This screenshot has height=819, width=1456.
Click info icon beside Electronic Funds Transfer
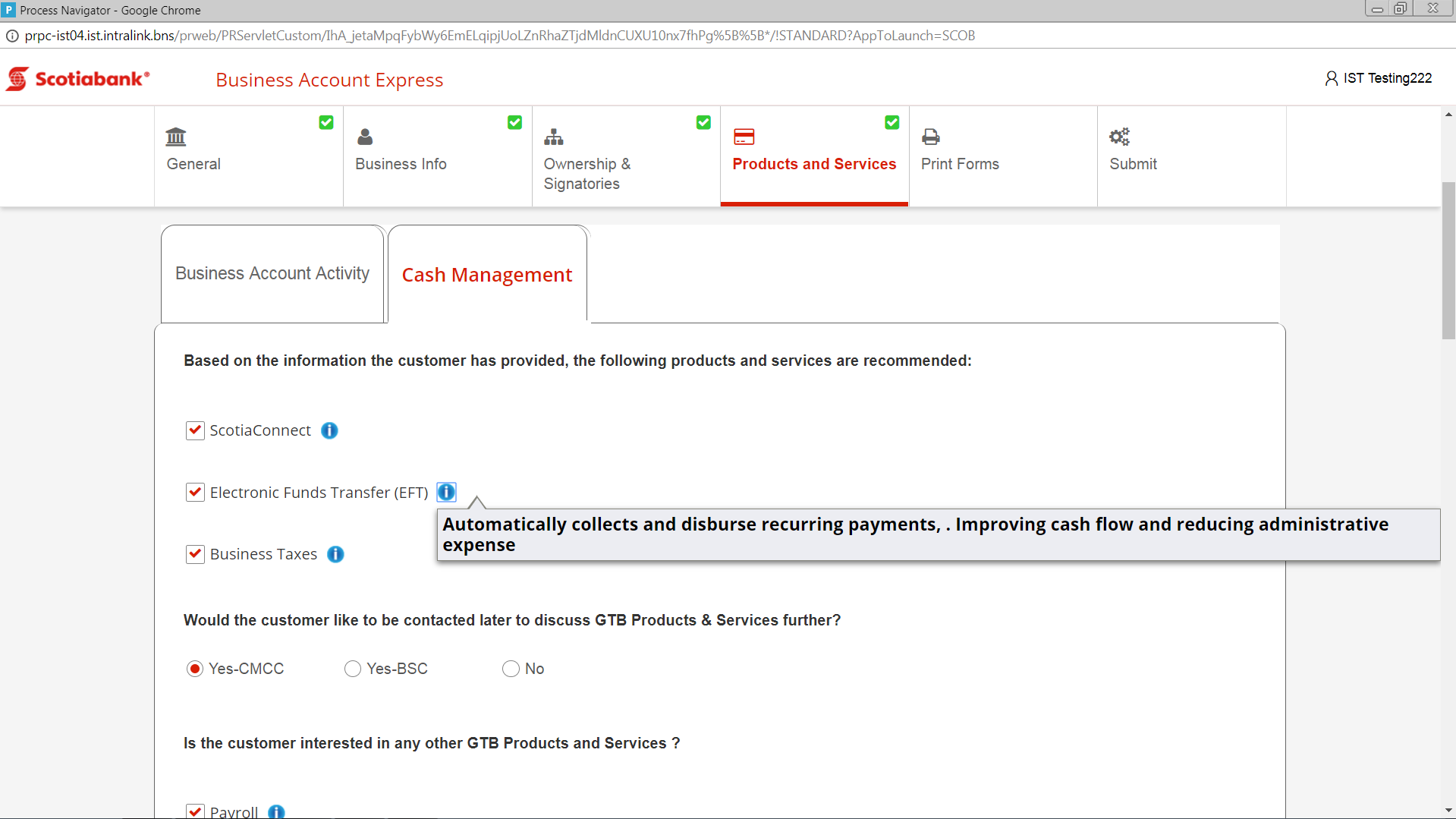tap(446, 492)
